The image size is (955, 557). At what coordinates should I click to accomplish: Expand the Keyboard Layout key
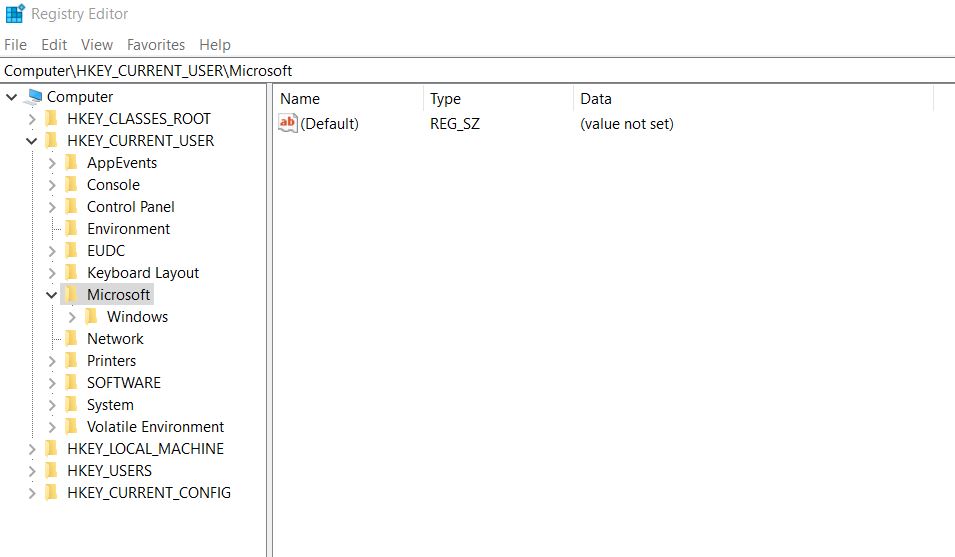coord(52,273)
